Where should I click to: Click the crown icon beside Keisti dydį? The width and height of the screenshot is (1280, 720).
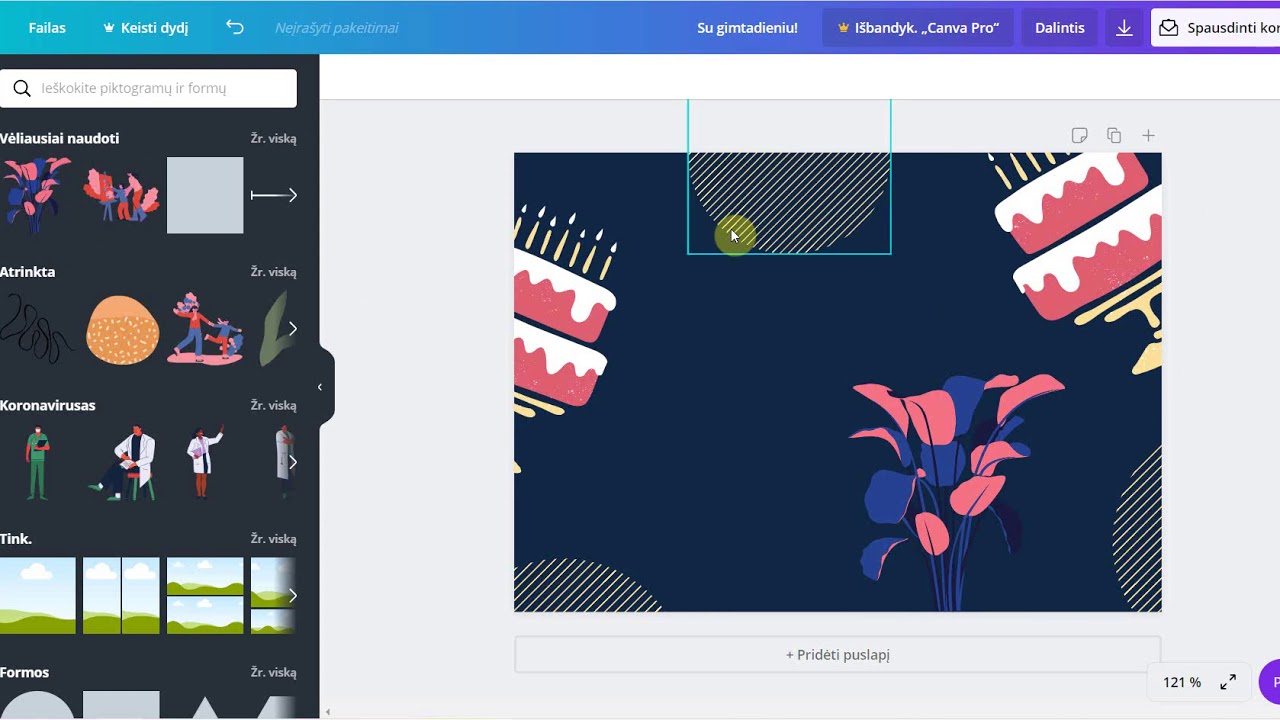109,28
